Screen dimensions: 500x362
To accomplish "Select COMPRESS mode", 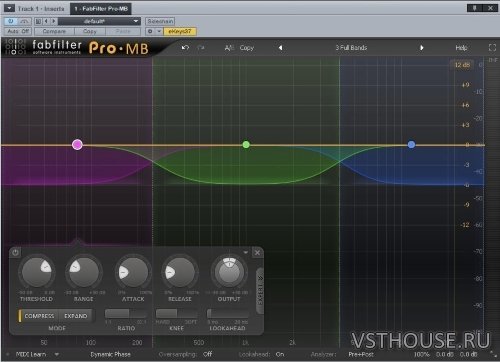I will click(39, 316).
